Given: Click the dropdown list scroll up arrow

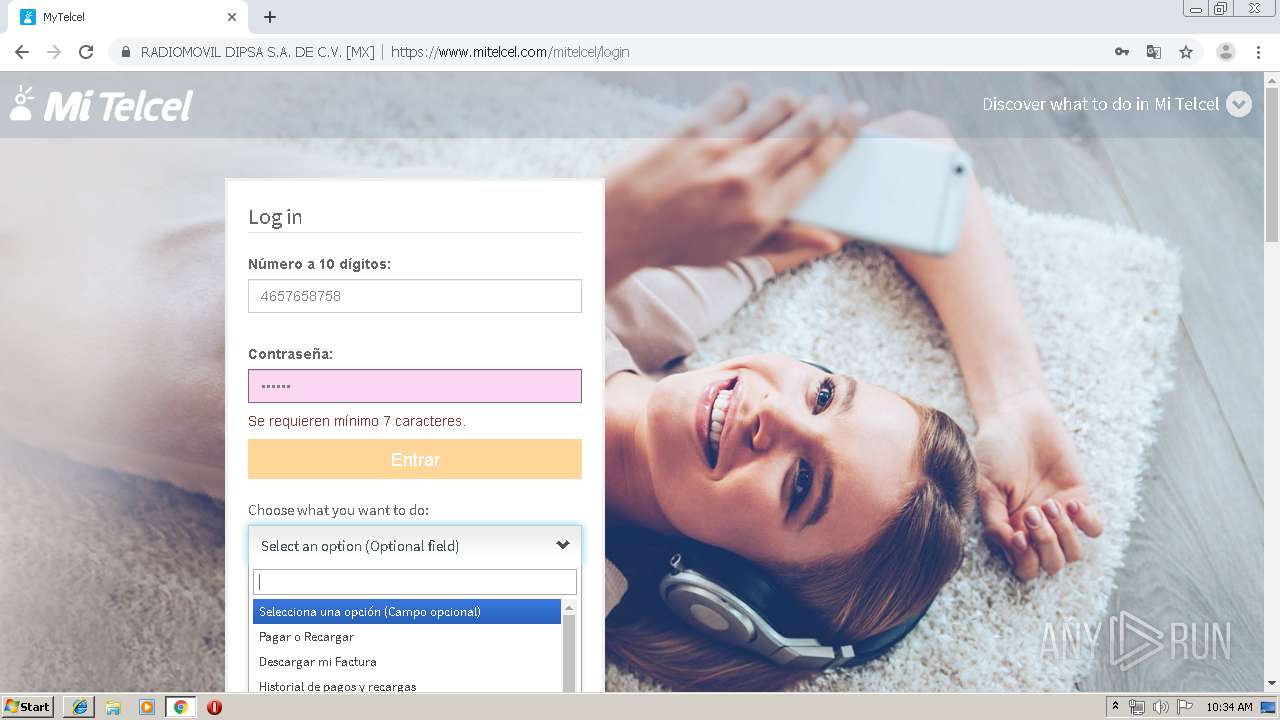Looking at the screenshot, I should (569, 608).
